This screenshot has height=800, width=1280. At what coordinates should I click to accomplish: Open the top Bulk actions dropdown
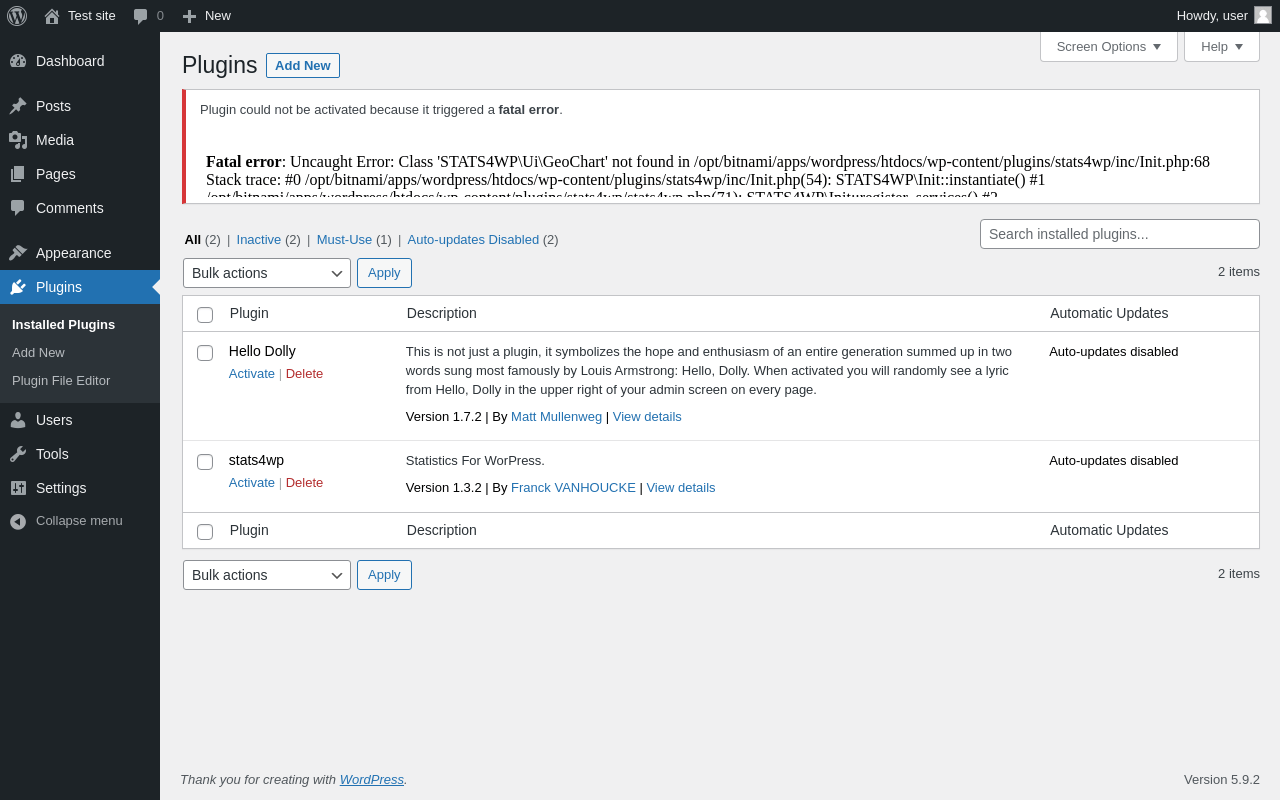(267, 273)
